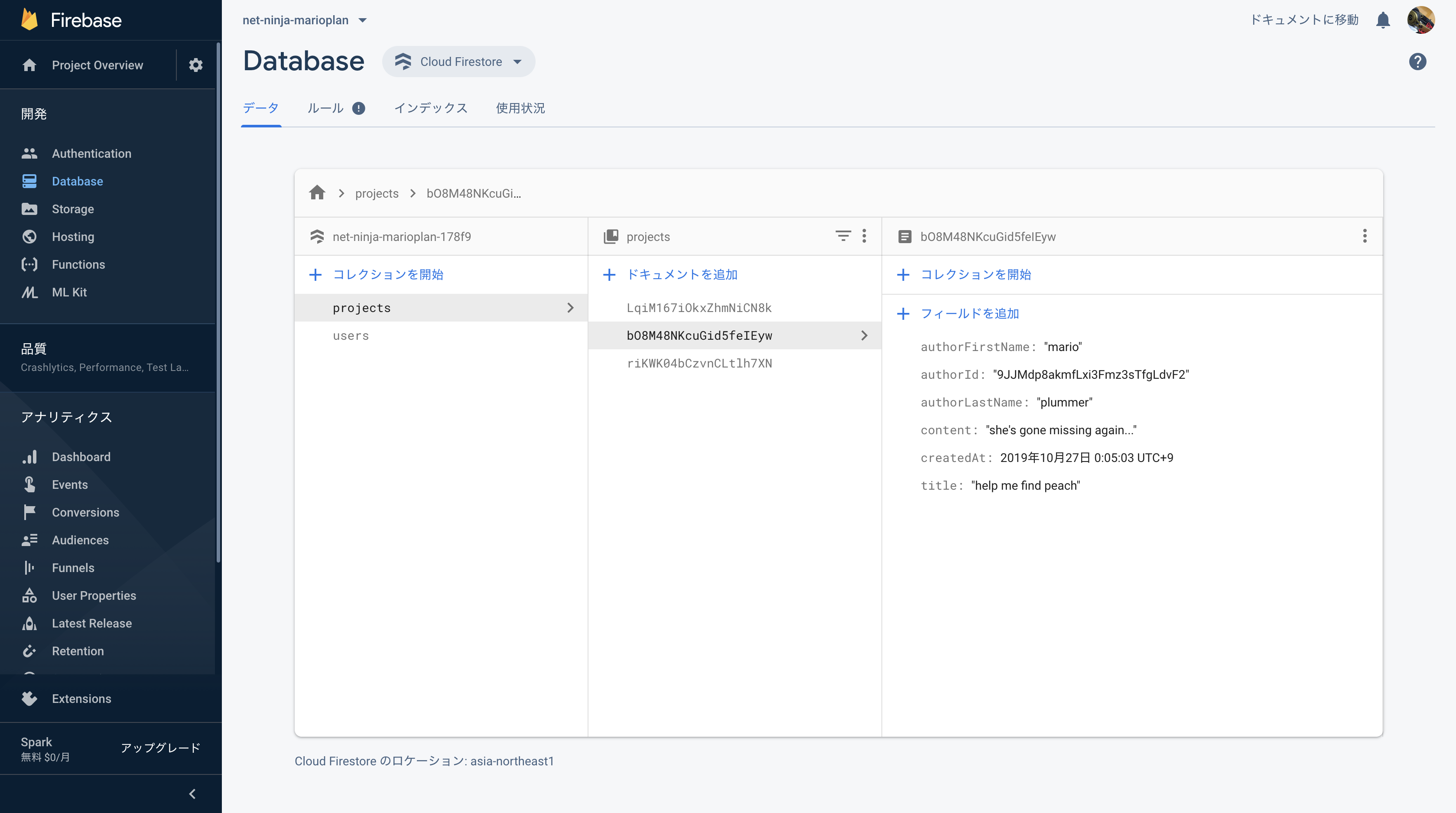This screenshot has width=1456, height=813.
Task: Select the authorFirstName field value "mario"
Action: (x=1063, y=347)
